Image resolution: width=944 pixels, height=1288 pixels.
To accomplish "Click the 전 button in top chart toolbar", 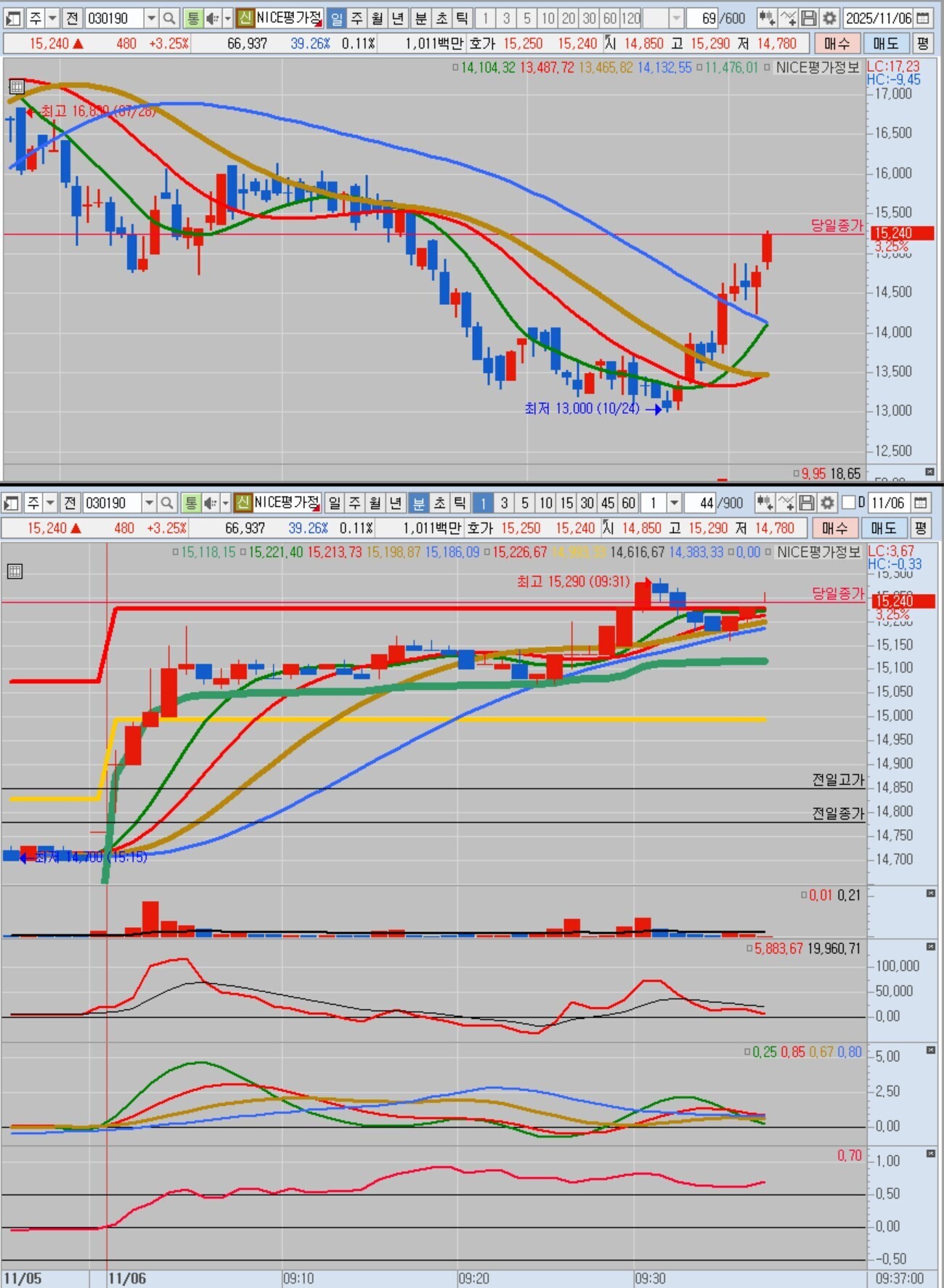I will pos(72,18).
